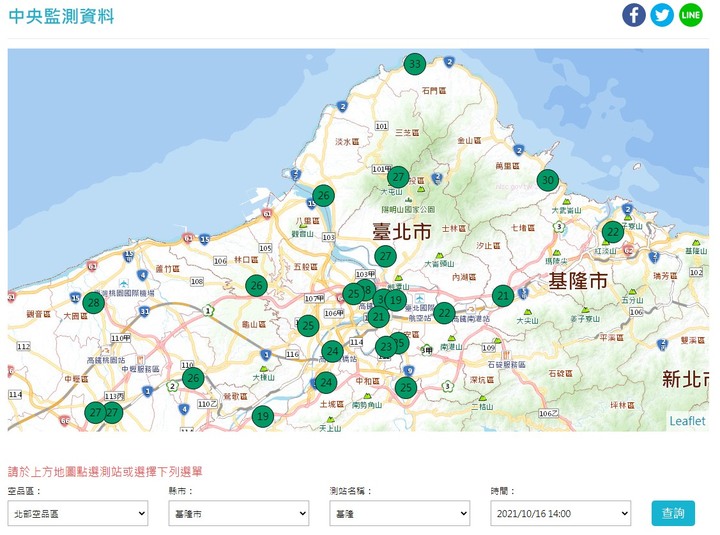This screenshot has height=535, width=720.
Task: Expand 縣市 dropdown showing 基隆市
Action: click(x=239, y=513)
